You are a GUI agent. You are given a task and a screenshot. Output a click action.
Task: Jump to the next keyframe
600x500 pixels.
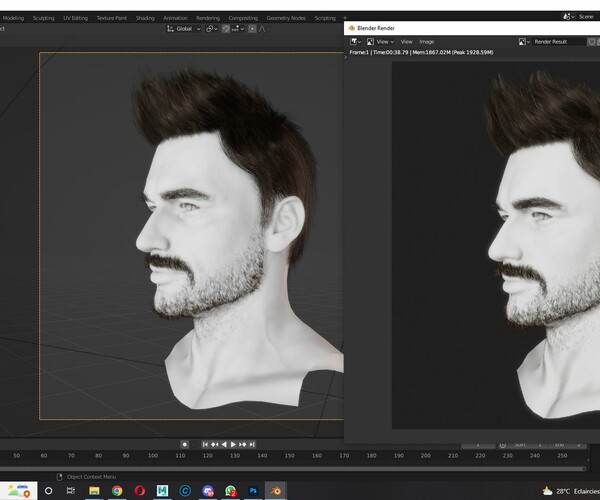[243, 444]
